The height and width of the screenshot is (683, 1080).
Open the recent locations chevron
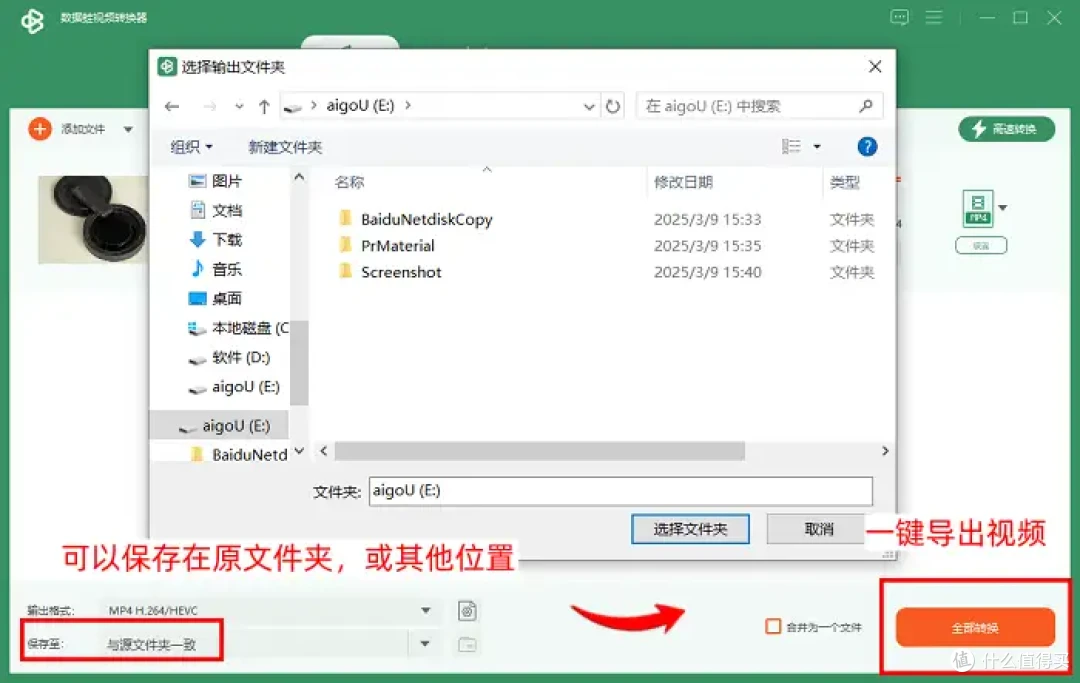[239, 106]
